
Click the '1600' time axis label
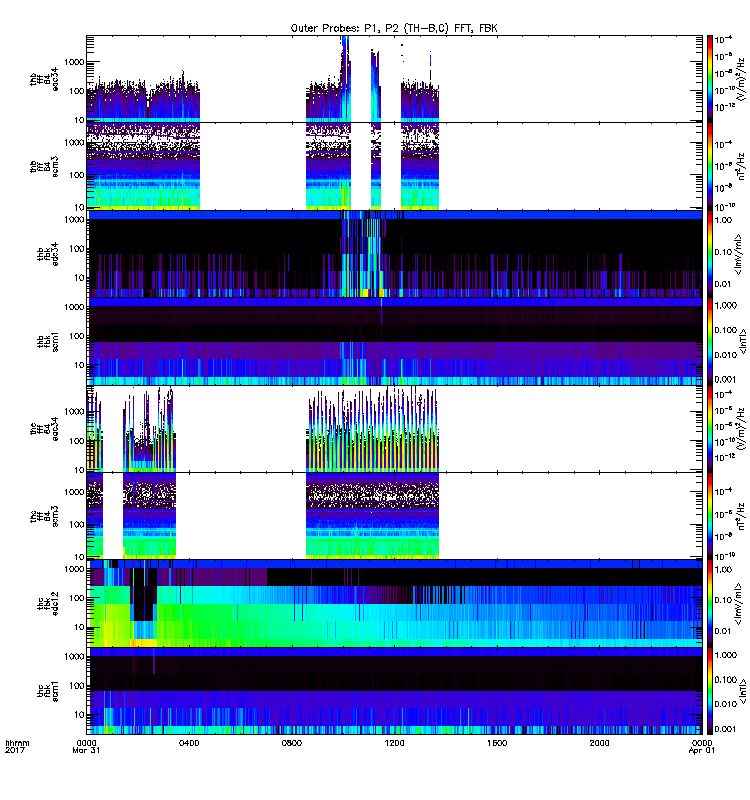click(497, 743)
